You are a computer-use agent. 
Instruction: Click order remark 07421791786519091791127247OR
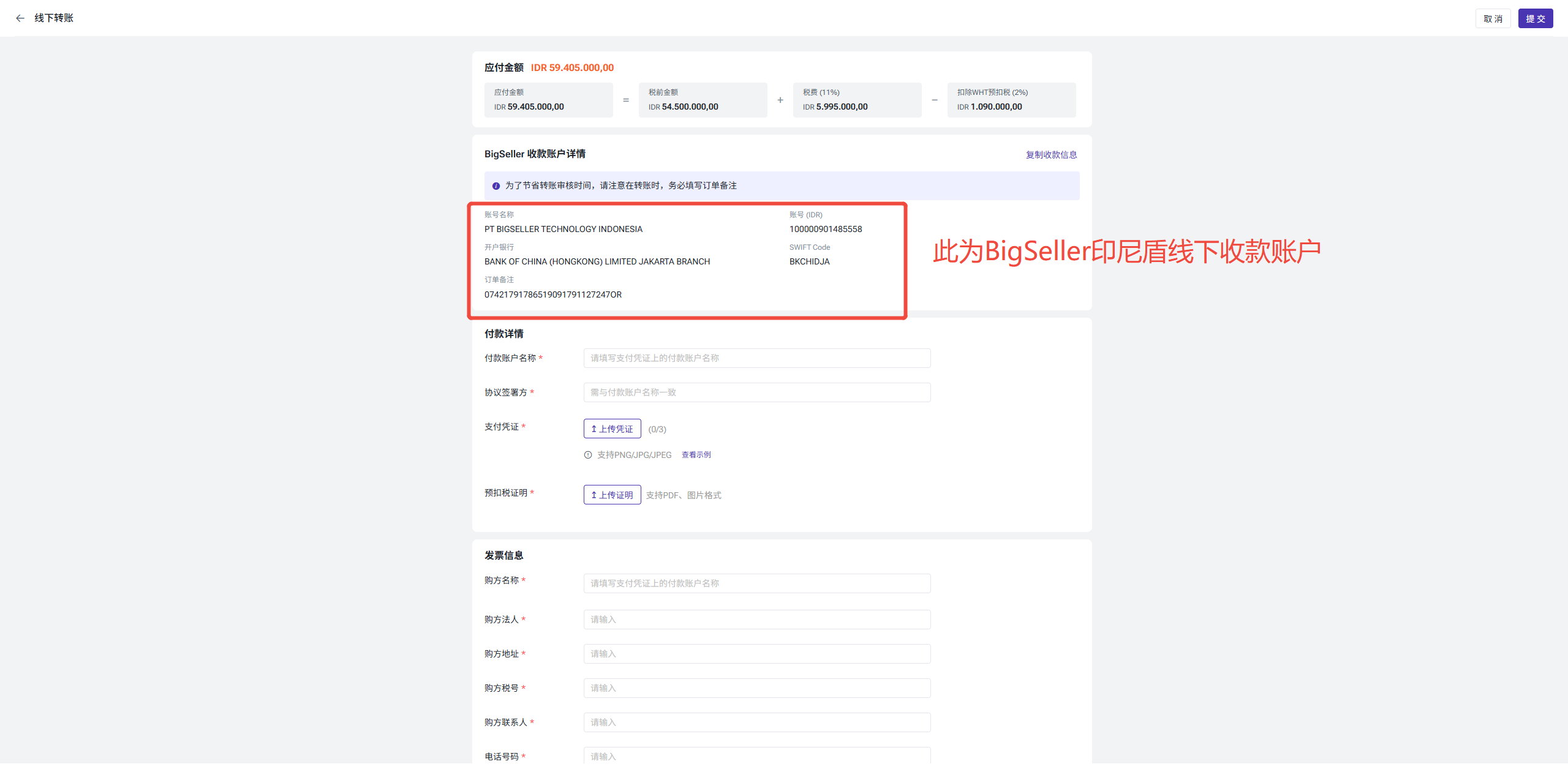553,294
